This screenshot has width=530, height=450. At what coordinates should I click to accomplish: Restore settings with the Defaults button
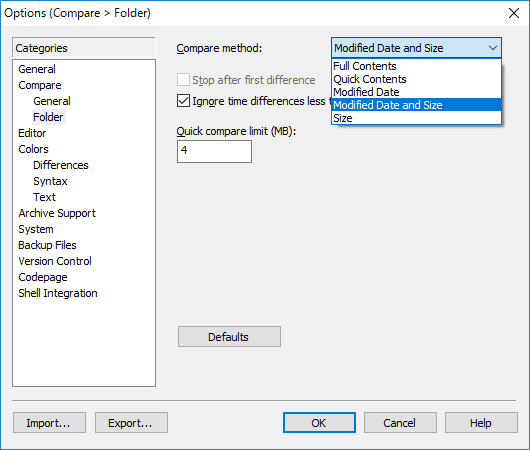(229, 337)
